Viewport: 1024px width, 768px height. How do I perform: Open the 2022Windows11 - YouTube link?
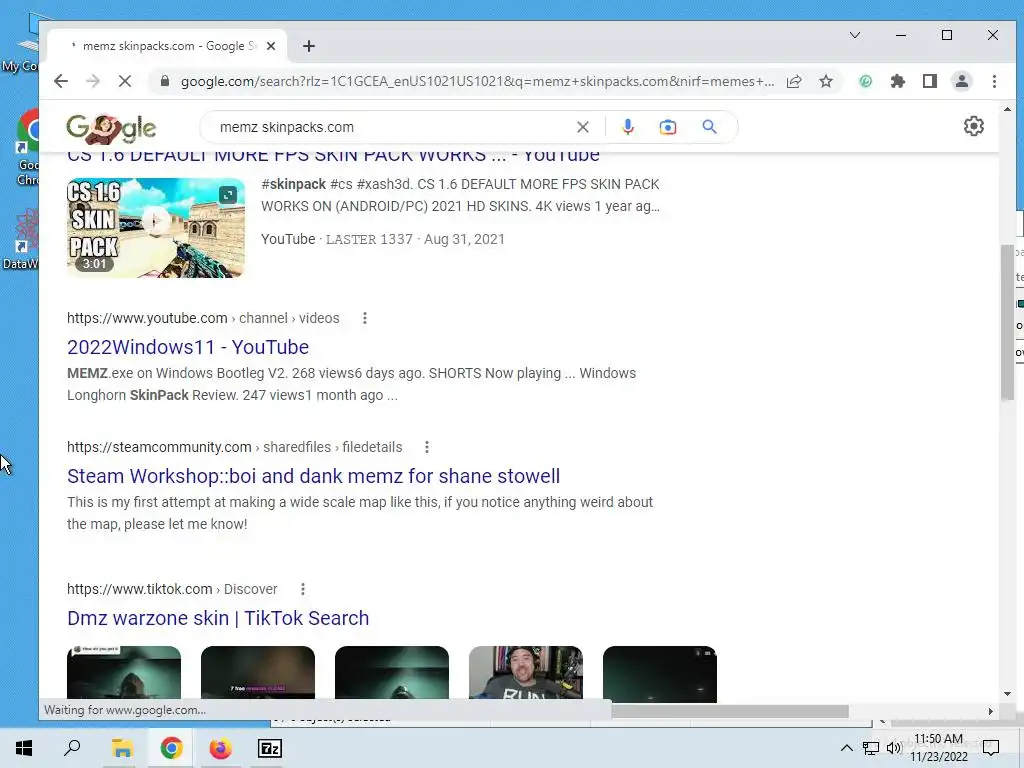pos(188,347)
